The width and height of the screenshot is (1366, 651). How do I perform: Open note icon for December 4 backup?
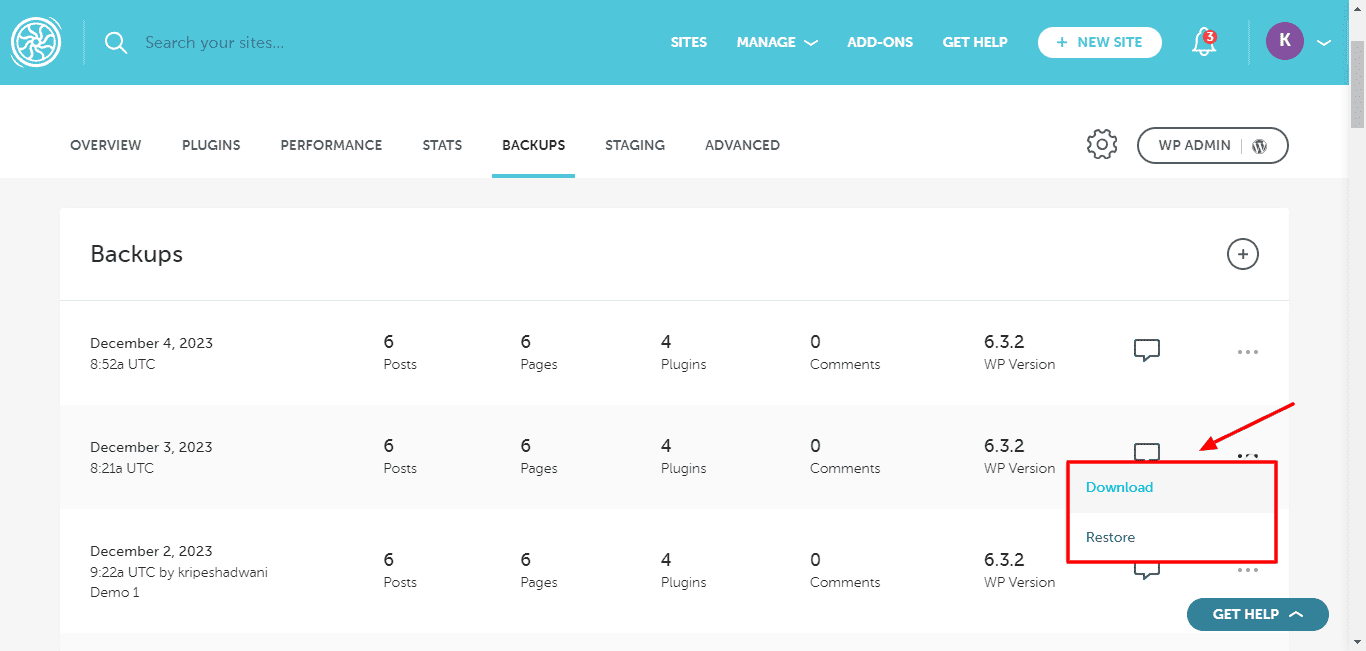point(1146,351)
